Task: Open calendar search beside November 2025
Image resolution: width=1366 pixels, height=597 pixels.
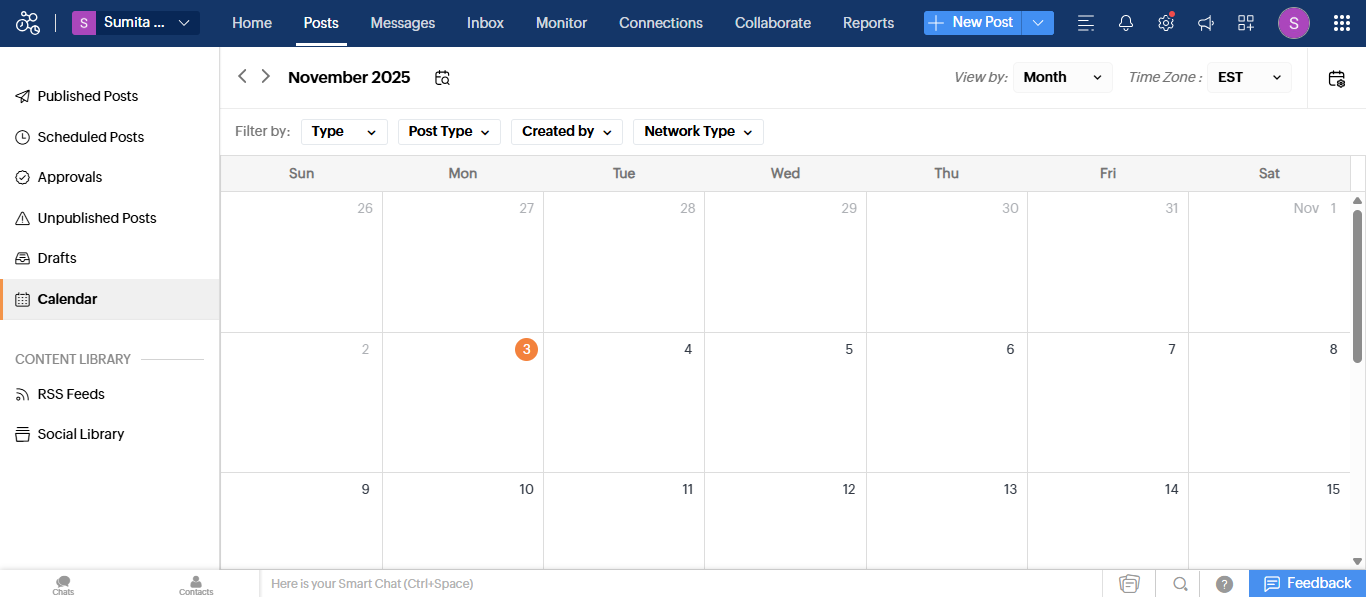Action: click(442, 76)
